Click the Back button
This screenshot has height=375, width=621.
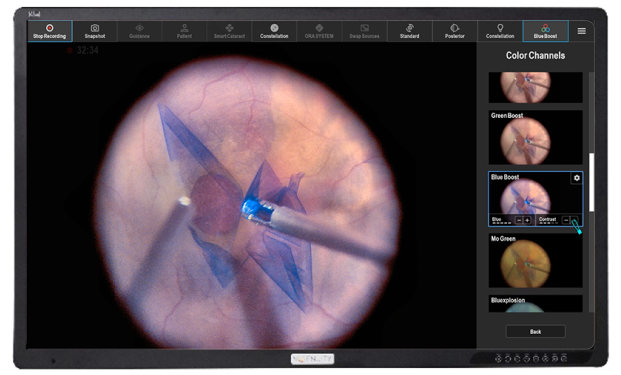click(x=535, y=331)
